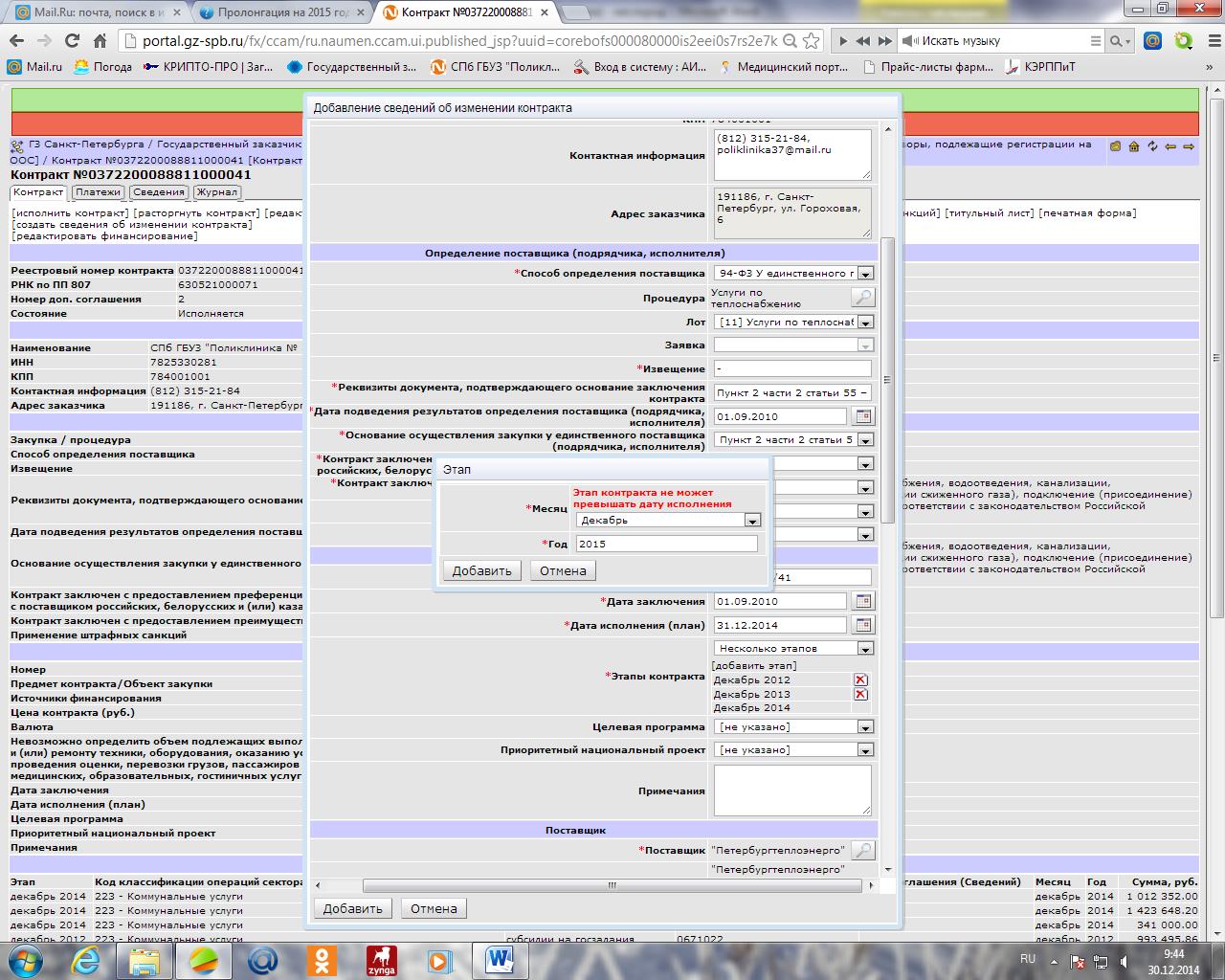This screenshot has width=1225, height=980.
Task: Expand the Целевая программа dropdown
Action: [865, 727]
